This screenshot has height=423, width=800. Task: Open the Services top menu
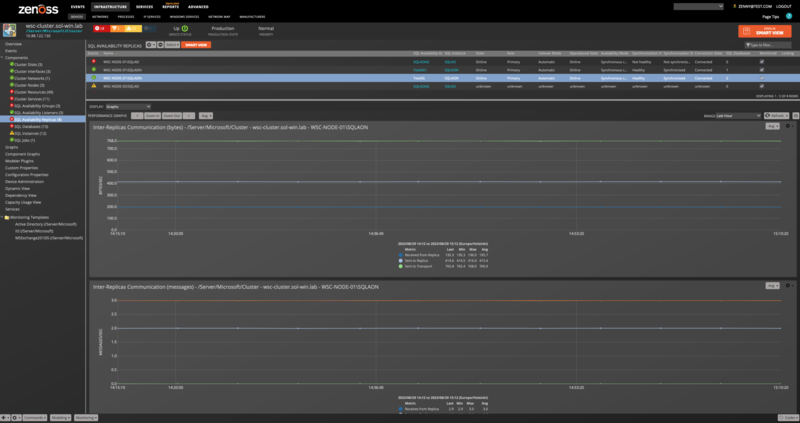144,7
